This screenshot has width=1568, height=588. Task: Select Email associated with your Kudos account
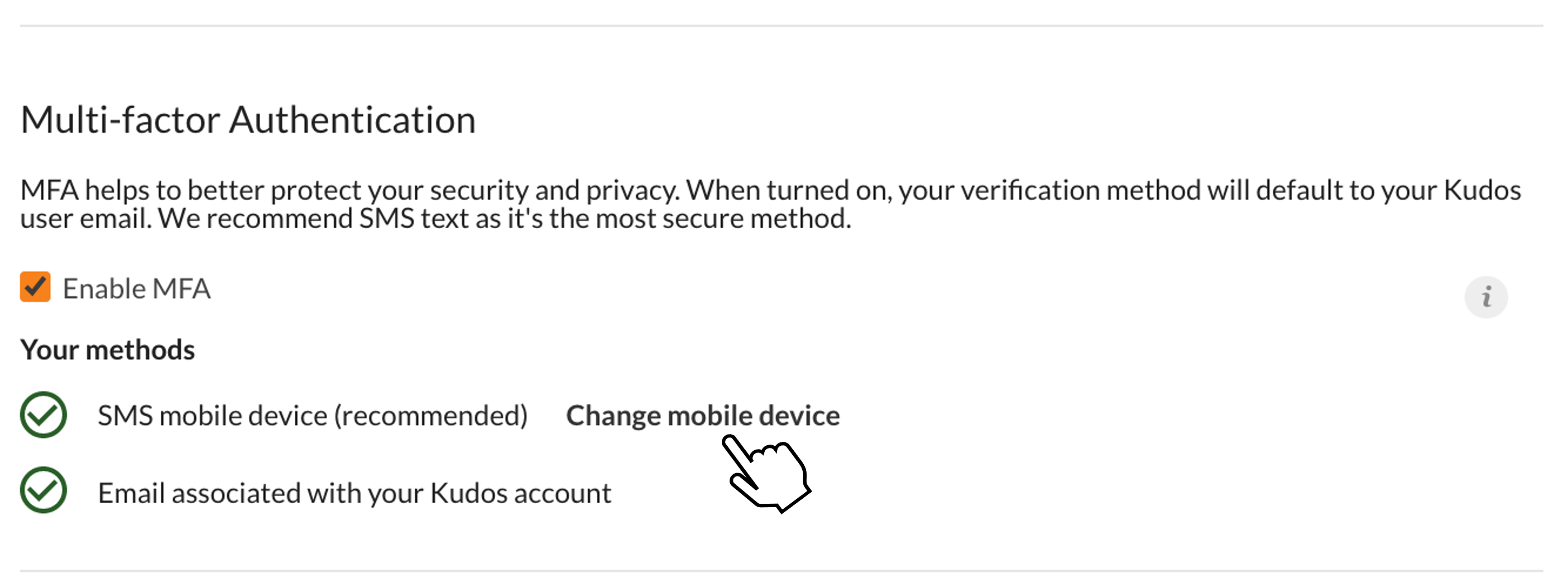[354, 493]
